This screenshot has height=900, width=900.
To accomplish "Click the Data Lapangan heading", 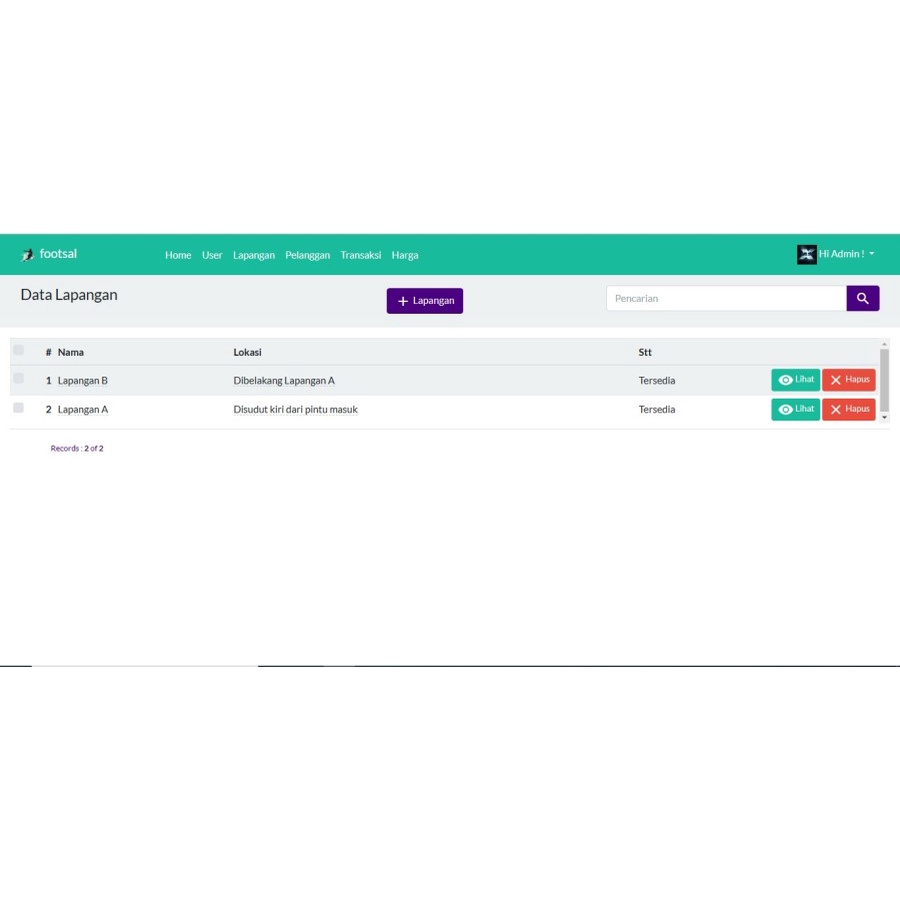I will [69, 295].
